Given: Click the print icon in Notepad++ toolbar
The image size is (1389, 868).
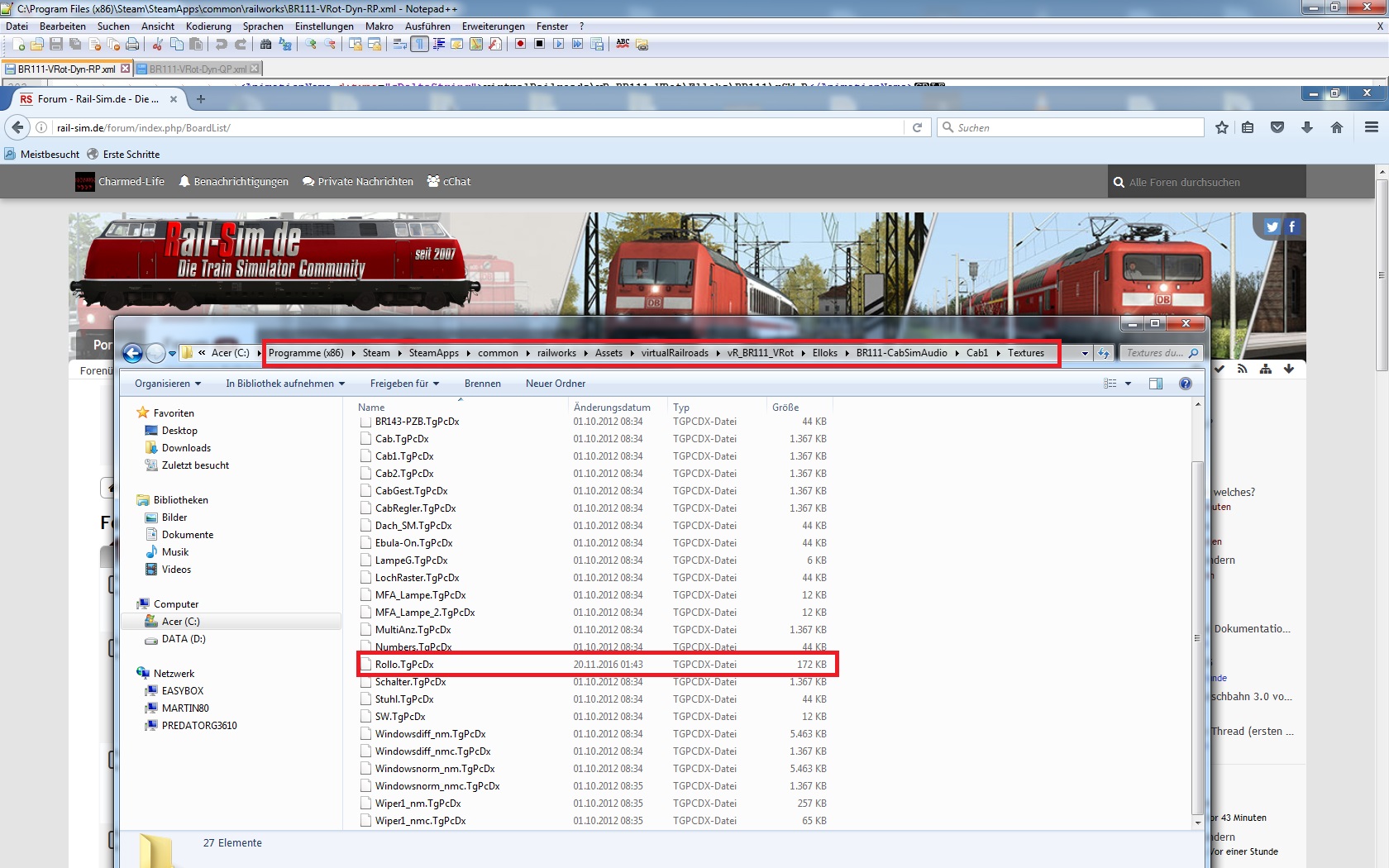Looking at the screenshot, I should pos(132,44).
